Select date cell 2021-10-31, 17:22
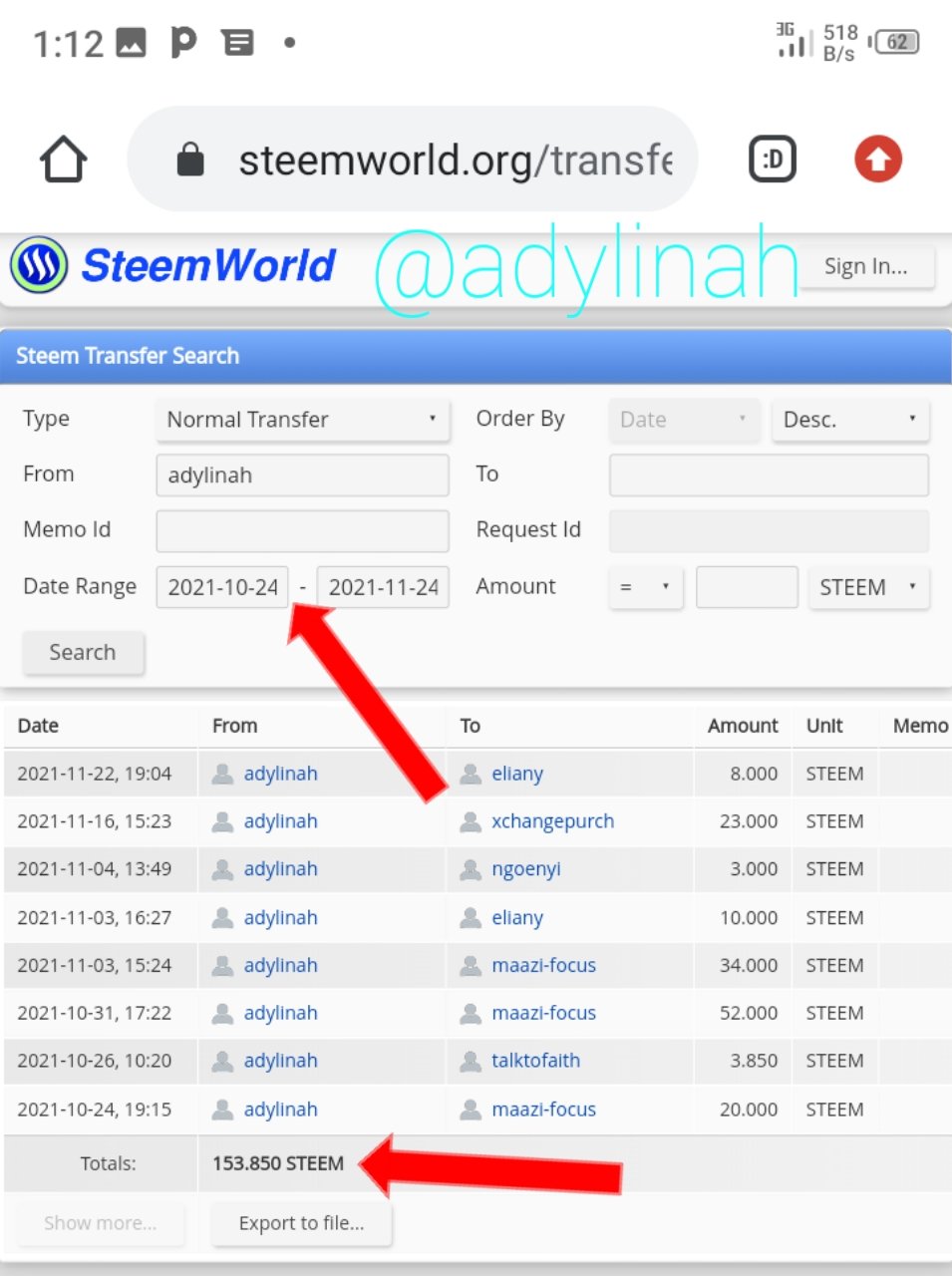The width and height of the screenshot is (952, 1276). pos(95,1013)
